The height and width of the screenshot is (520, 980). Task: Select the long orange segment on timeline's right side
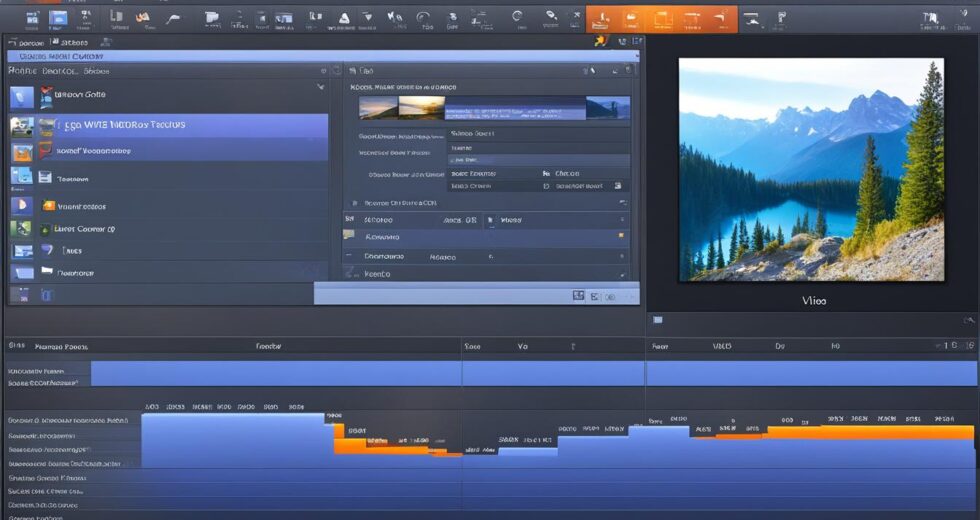point(870,432)
